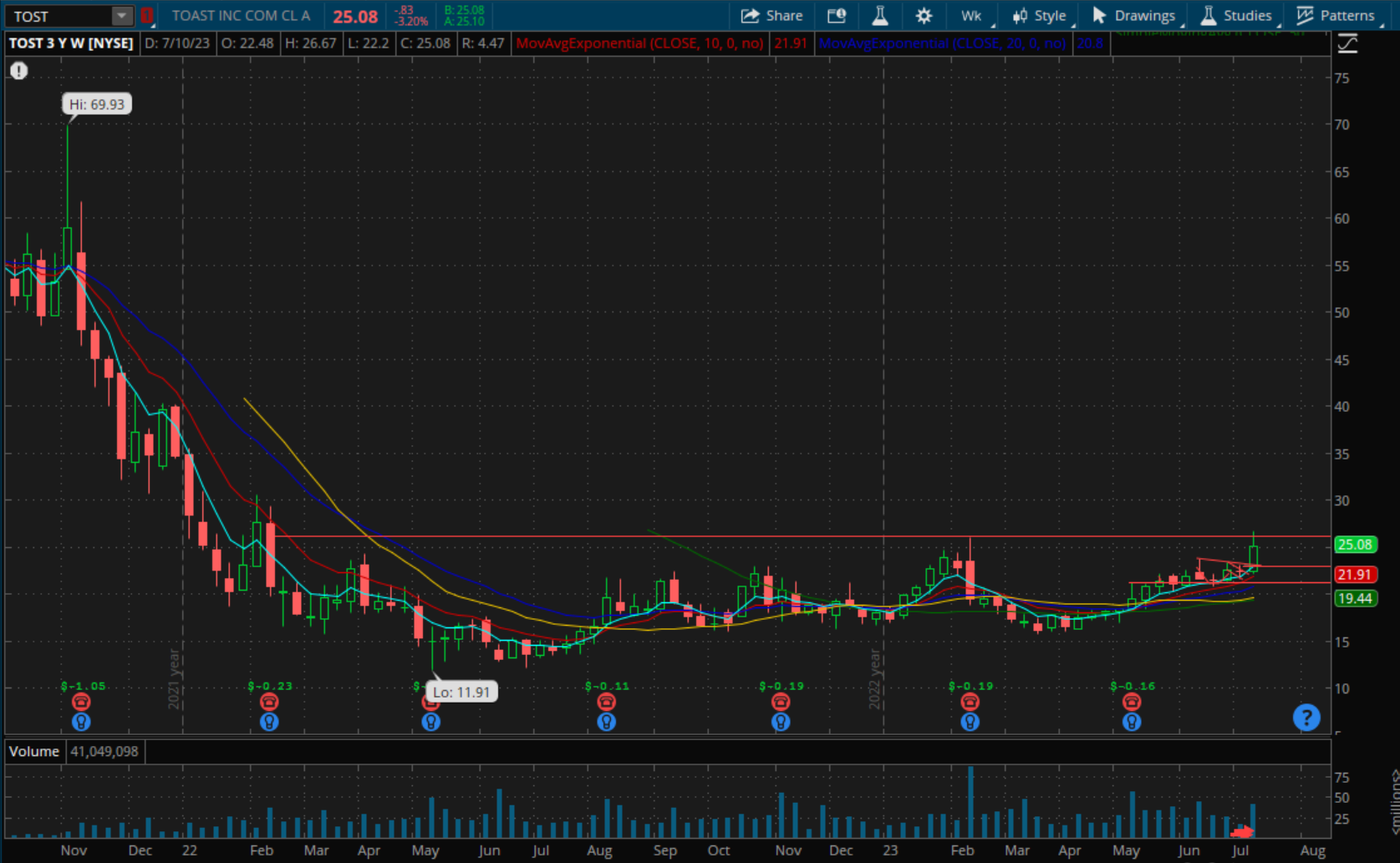
Task: Click the red 21.91 price axis label
Action: coord(1355,575)
